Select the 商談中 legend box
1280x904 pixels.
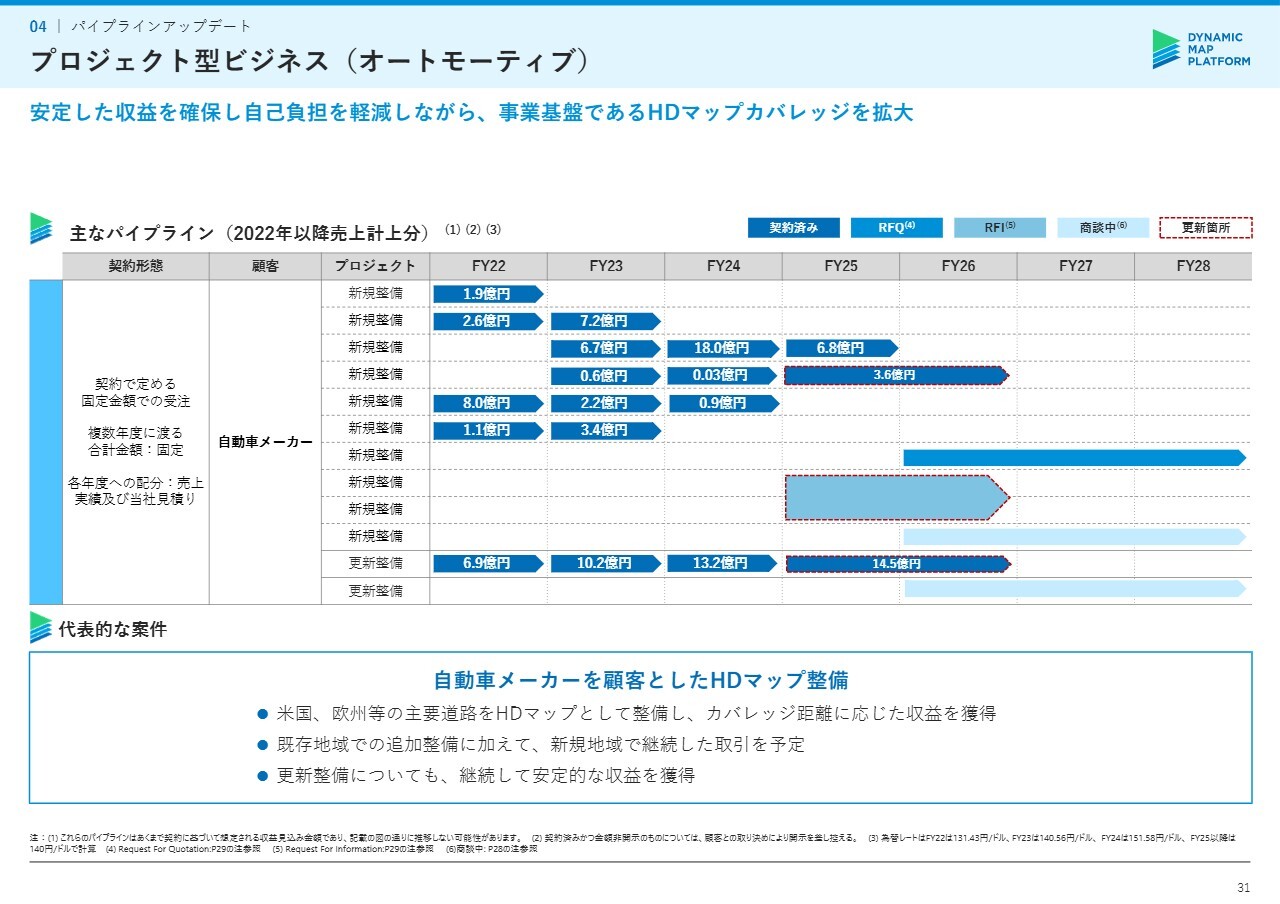[1103, 228]
